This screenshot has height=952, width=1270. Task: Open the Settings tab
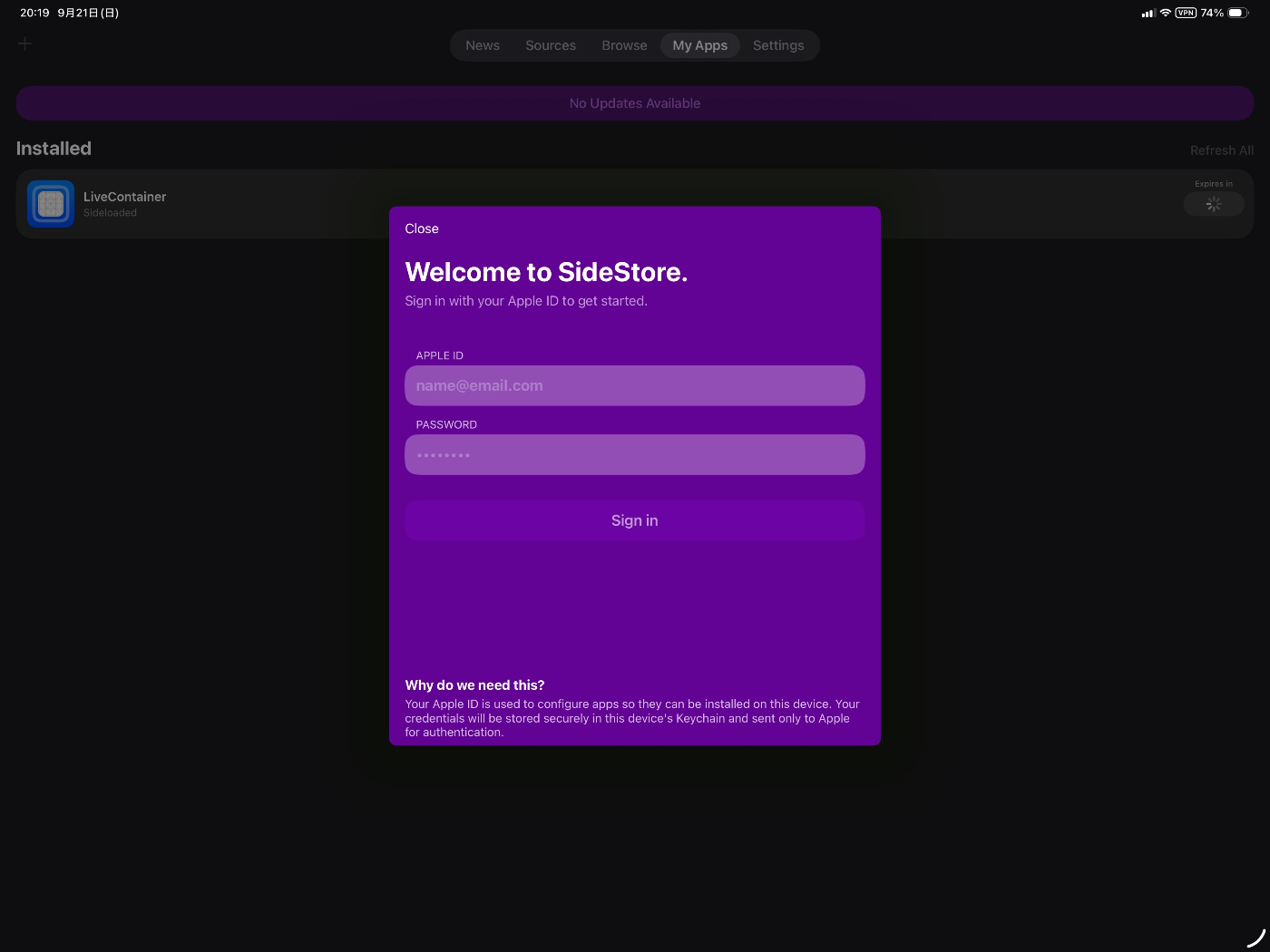[x=778, y=45]
